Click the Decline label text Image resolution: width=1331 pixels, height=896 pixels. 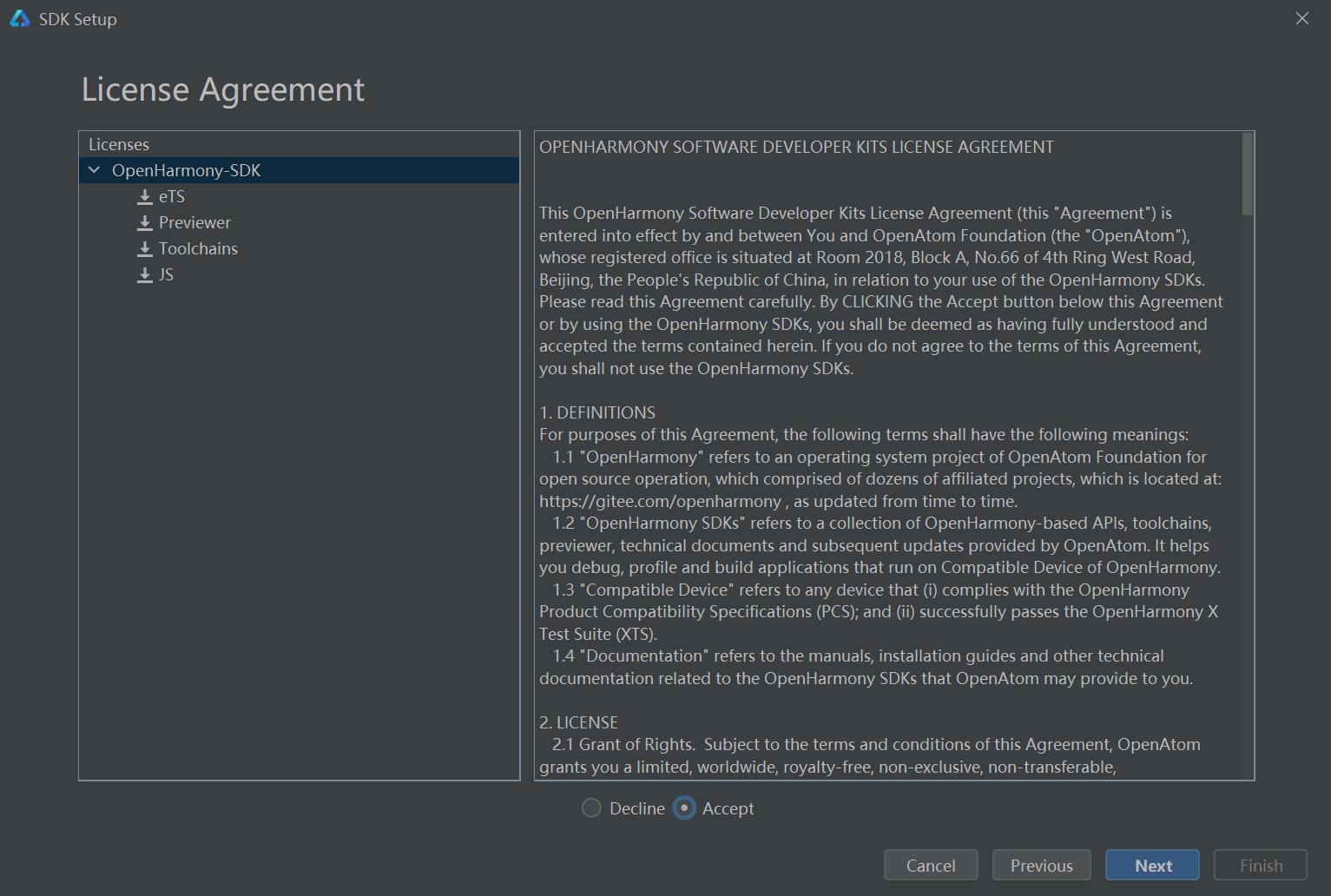(637, 808)
